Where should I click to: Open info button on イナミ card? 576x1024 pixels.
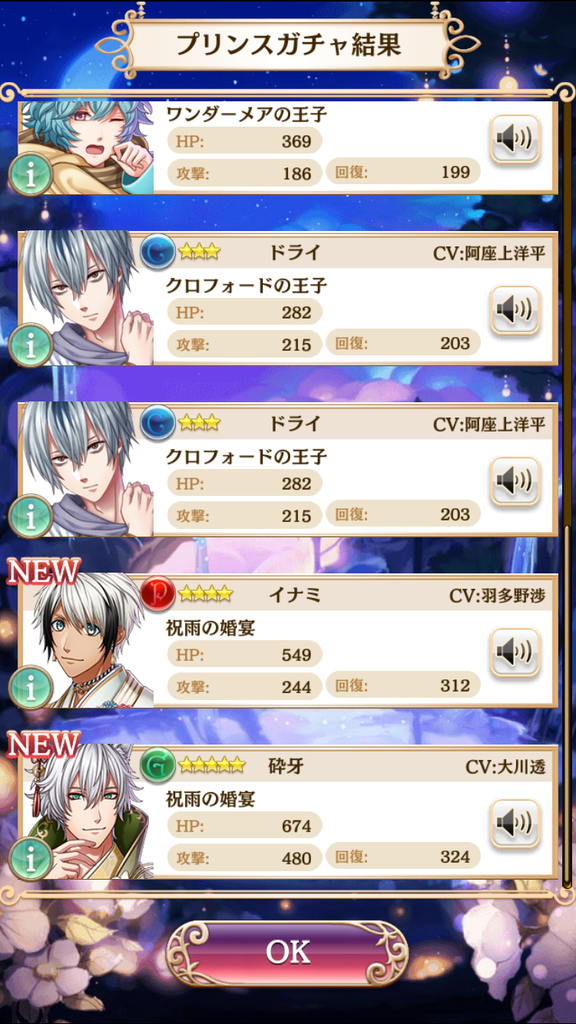click(30, 688)
